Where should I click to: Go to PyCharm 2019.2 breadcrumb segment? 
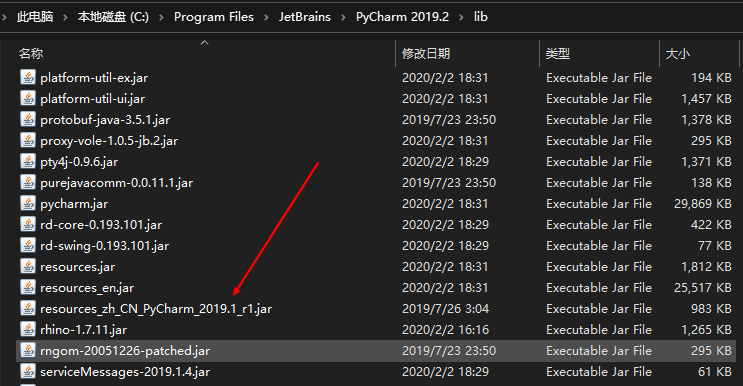[402, 17]
